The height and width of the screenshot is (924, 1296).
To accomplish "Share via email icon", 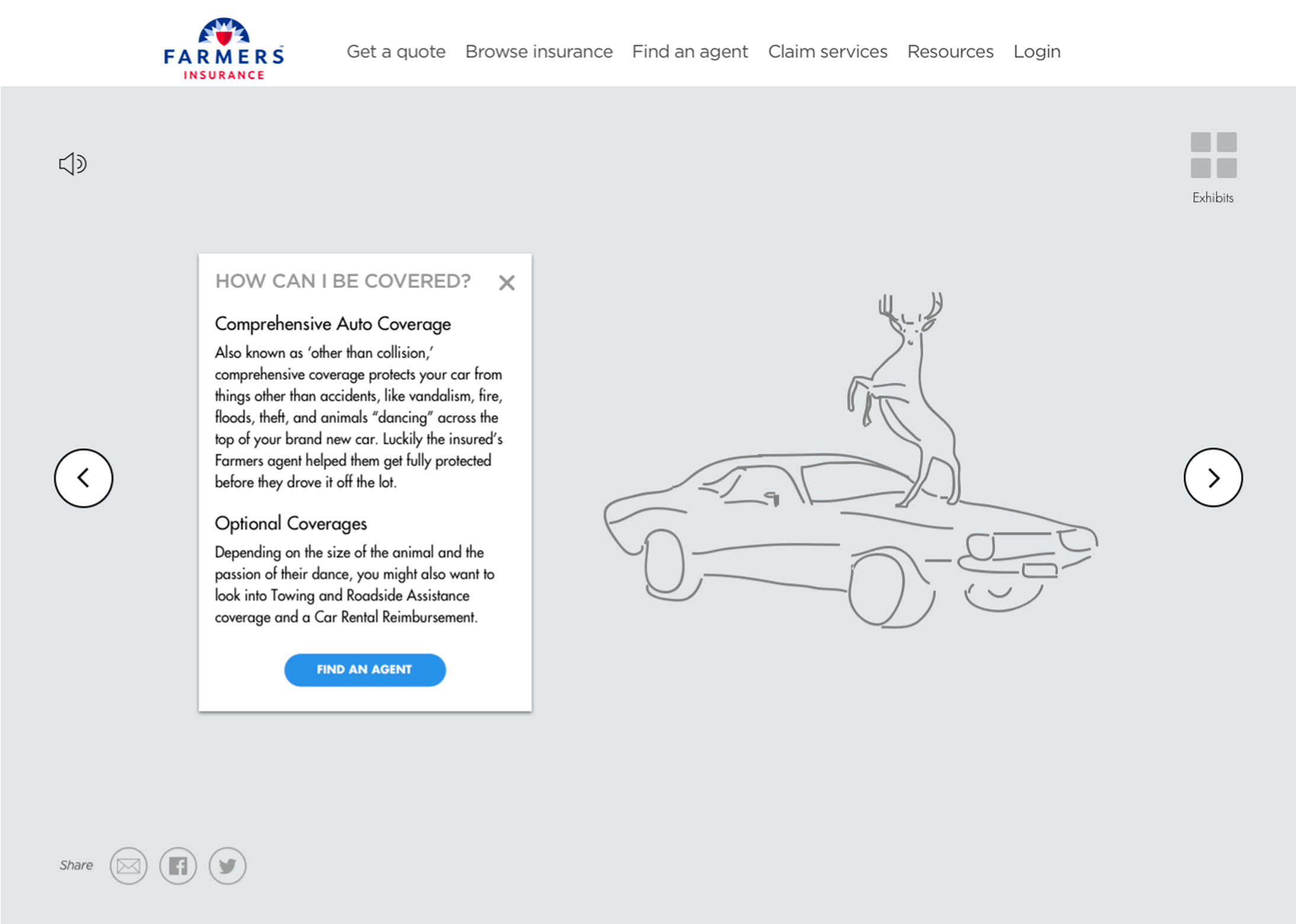I will pyautogui.click(x=128, y=866).
